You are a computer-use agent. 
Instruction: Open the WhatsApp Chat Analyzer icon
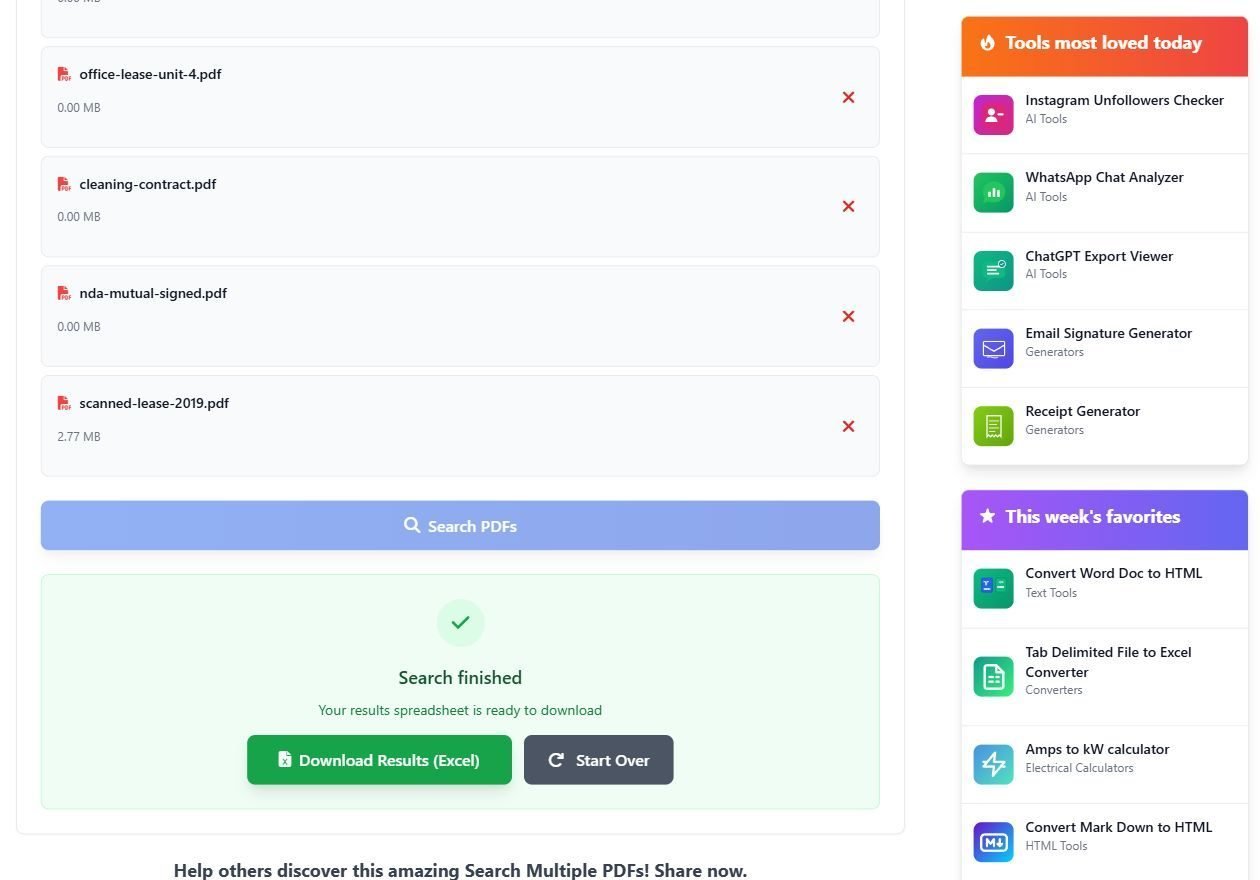click(x=993, y=192)
